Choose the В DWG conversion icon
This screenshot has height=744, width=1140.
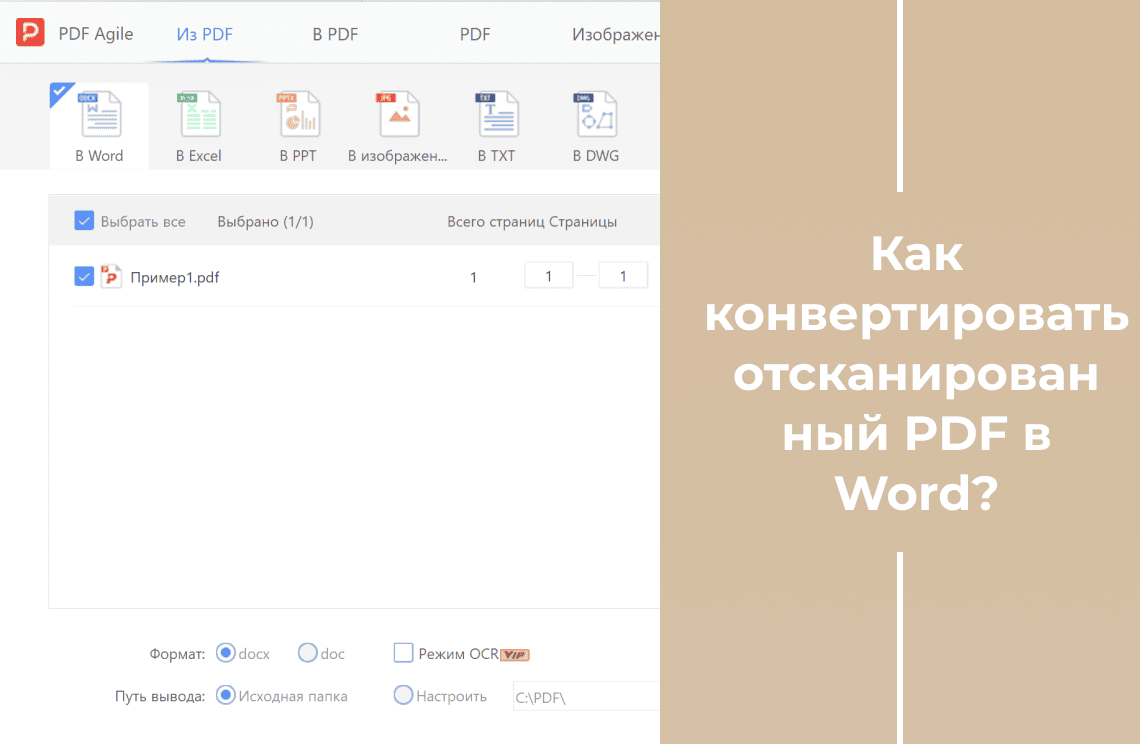[596, 116]
